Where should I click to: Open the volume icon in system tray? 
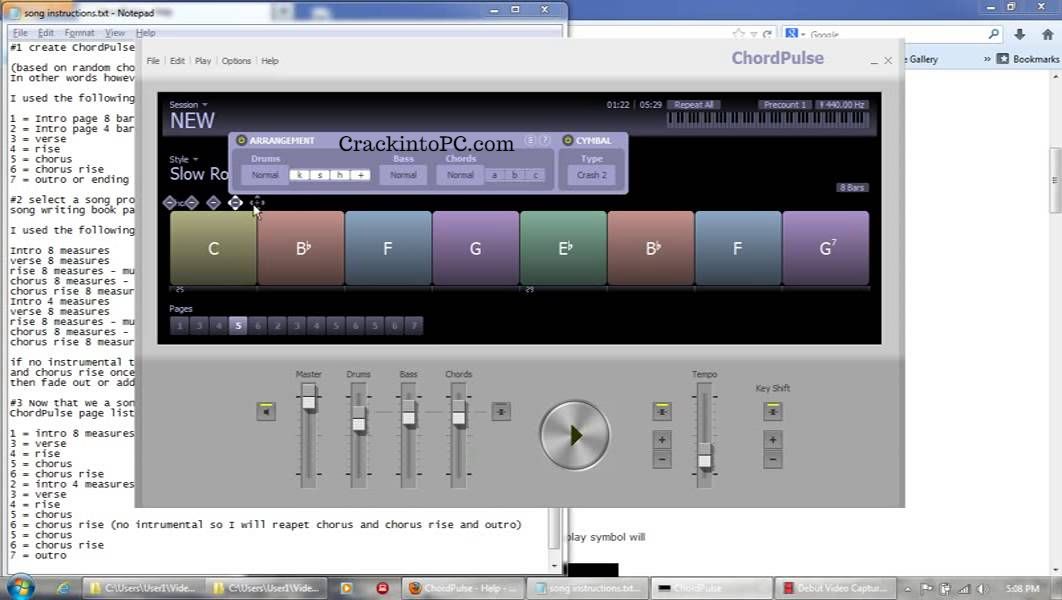click(983, 589)
